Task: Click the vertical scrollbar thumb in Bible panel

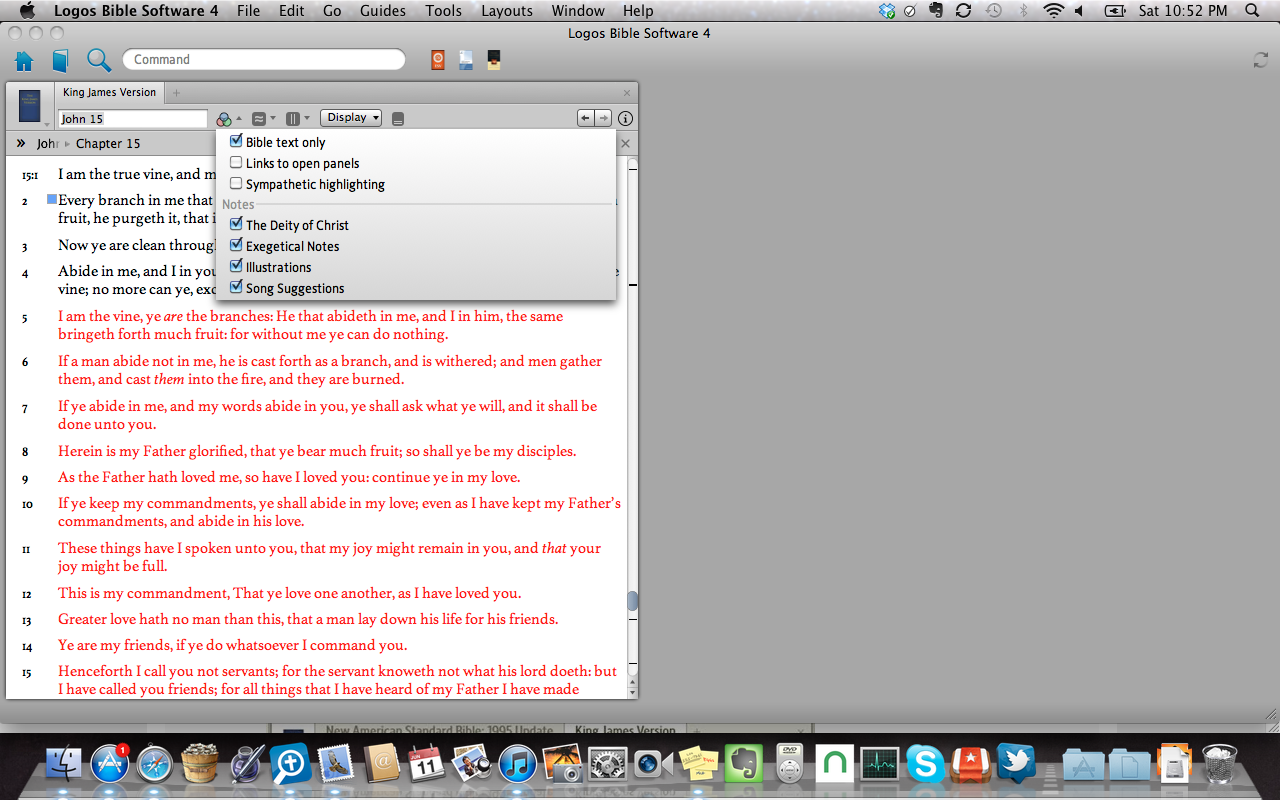Action: click(x=632, y=601)
